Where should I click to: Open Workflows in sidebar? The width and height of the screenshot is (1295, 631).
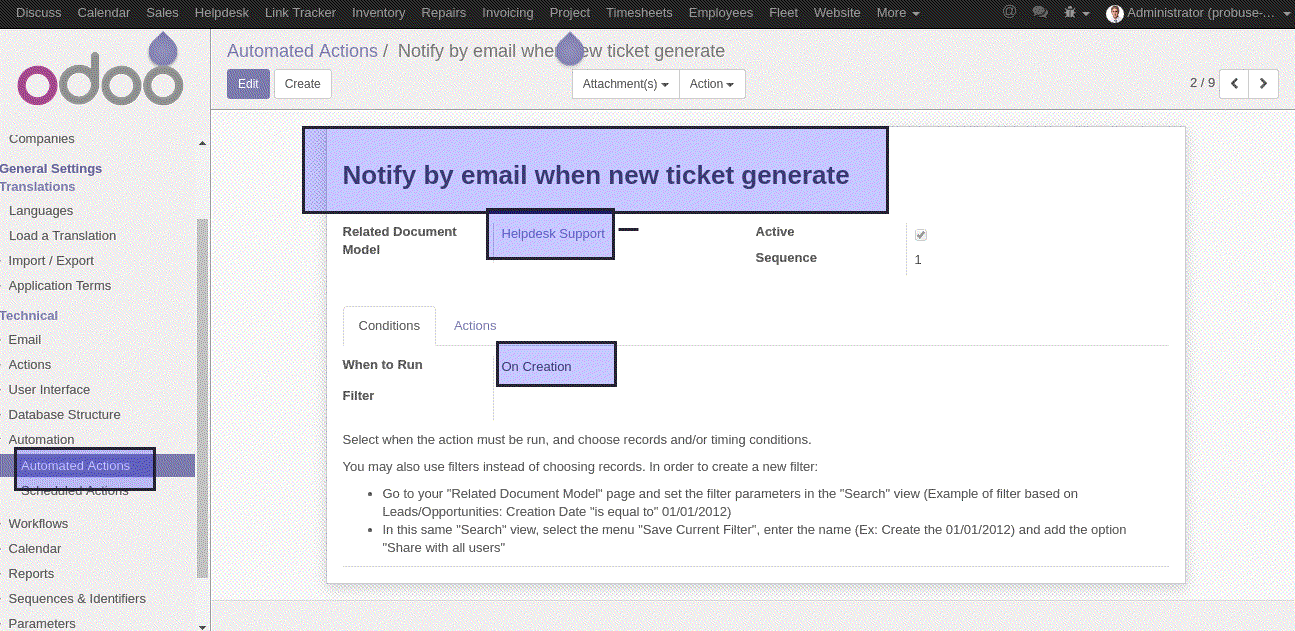tap(38, 524)
